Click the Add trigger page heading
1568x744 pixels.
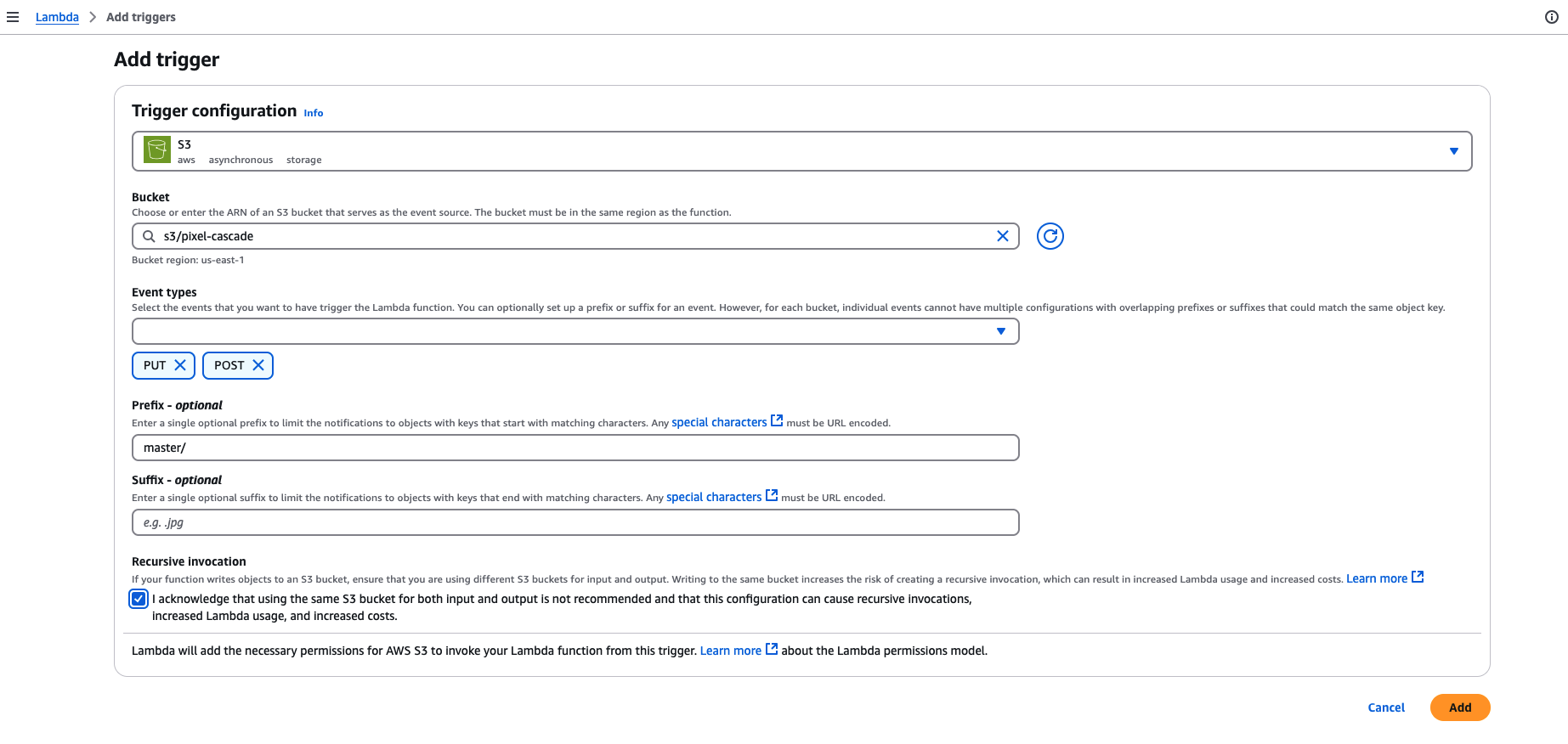pos(167,59)
